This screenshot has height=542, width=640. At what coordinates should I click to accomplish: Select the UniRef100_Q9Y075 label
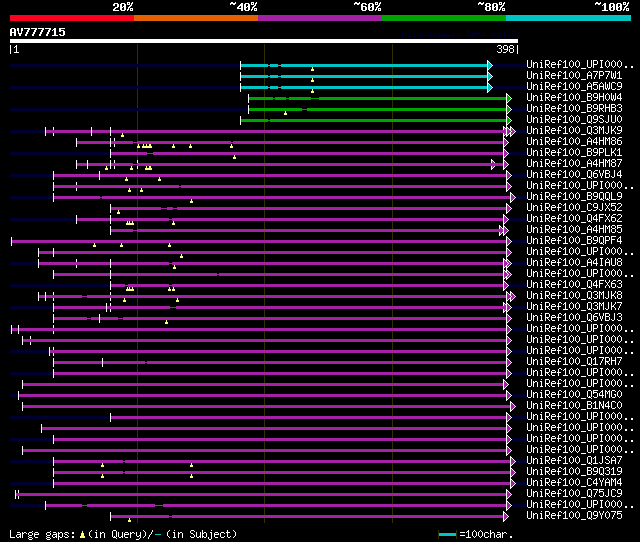coord(574,516)
